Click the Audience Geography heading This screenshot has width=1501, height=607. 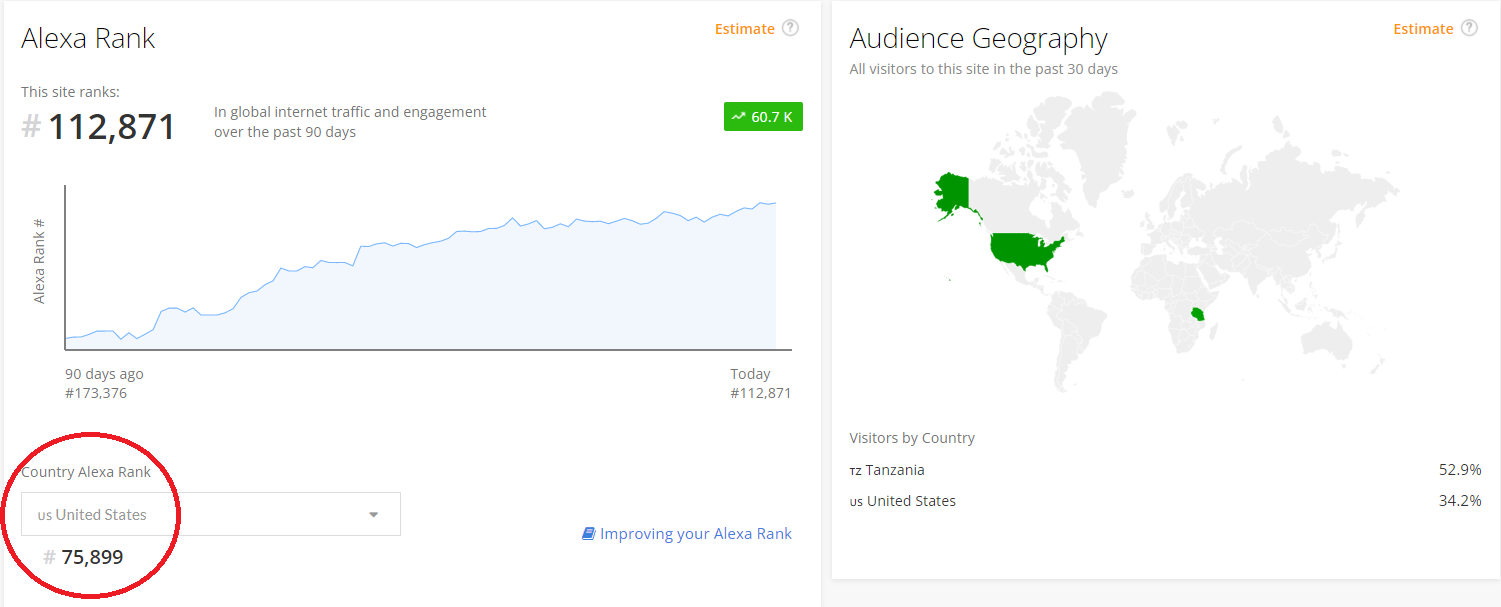[978, 39]
